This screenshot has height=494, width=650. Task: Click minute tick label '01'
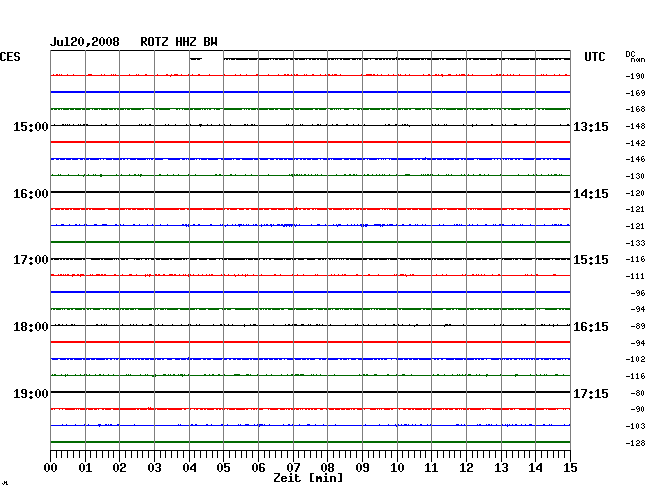click(85, 468)
